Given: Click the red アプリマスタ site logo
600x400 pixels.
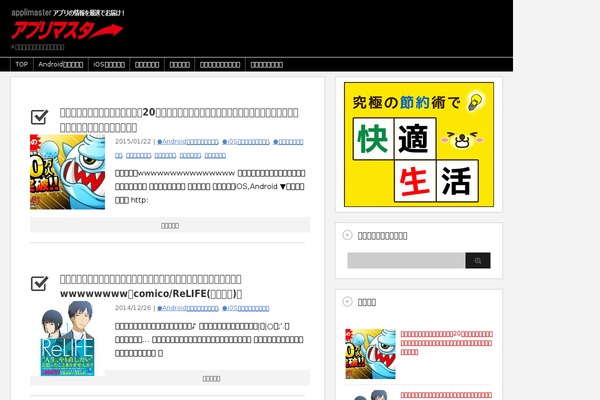Looking at the screenshot, I should point(67,30).
